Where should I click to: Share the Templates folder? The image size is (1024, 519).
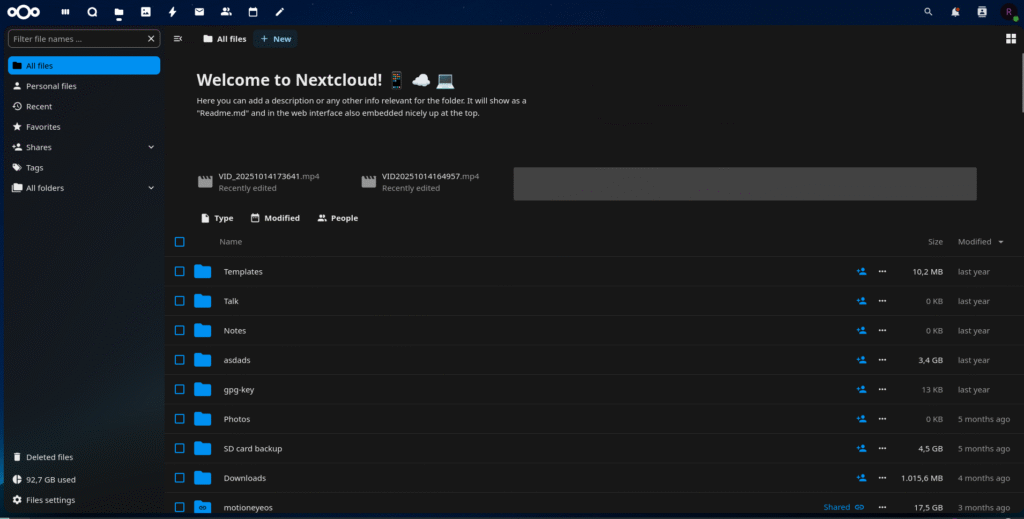tap(861, 271)
